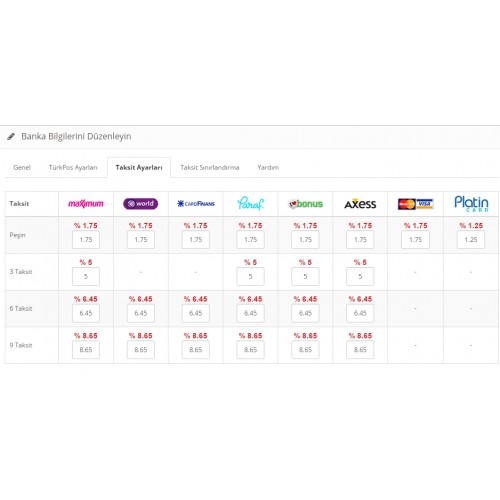
Task: Click Axess 9 Taksit rate field
Action: coord(360,350)
